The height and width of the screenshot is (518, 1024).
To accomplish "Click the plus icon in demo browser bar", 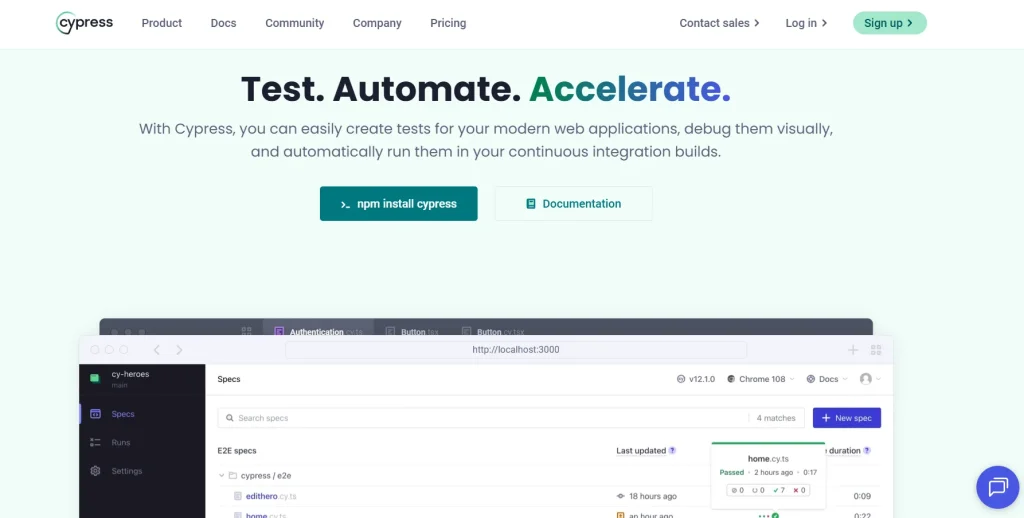I will point(853,350).
